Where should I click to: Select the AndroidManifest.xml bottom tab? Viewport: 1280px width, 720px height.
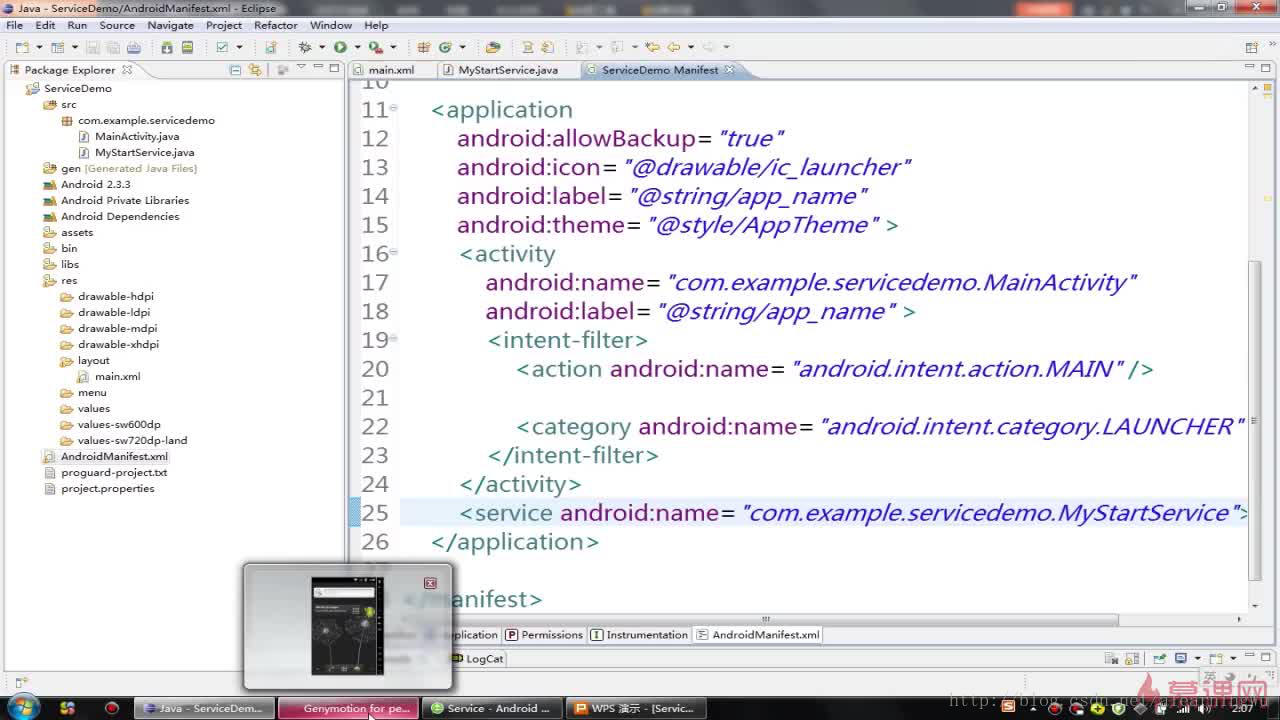(758, 635)
